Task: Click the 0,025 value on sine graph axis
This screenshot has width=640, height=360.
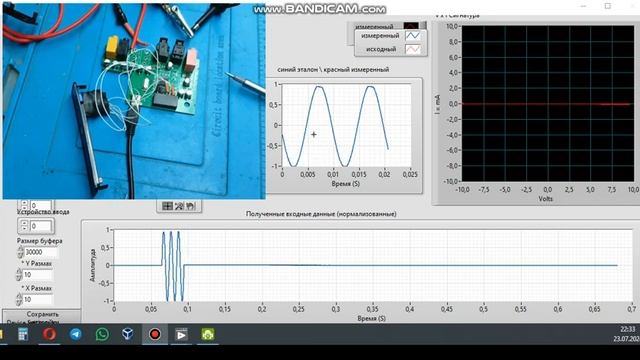Action: 410,174
